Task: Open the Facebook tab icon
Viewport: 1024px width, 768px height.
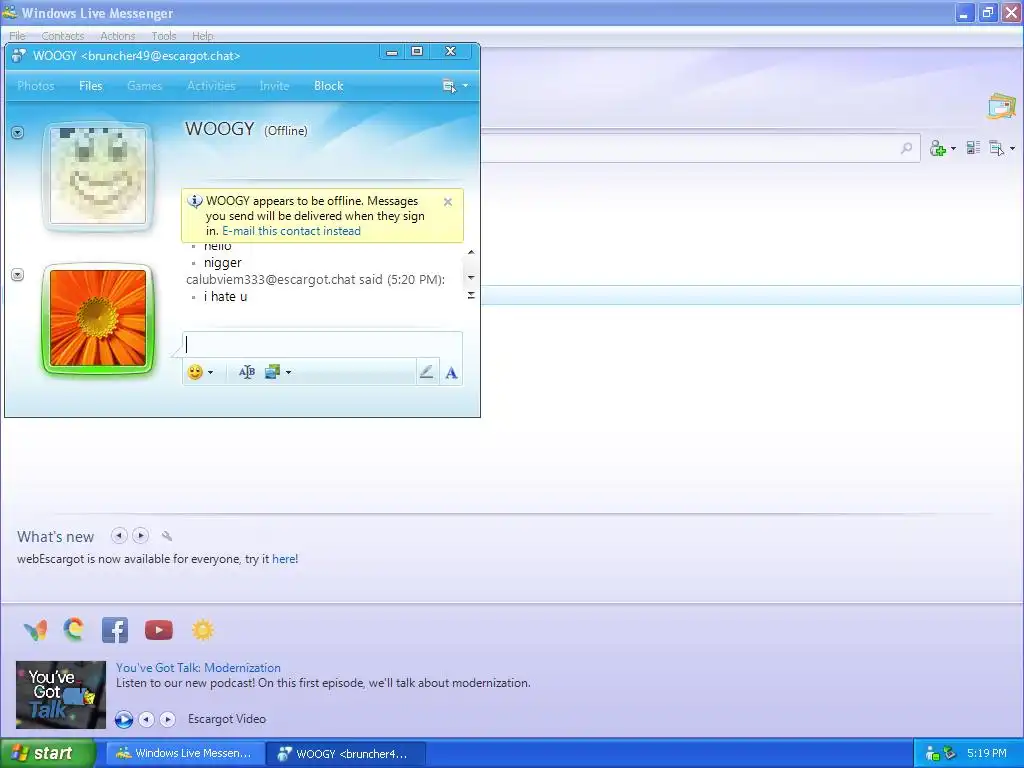Action: click(115, 630)
